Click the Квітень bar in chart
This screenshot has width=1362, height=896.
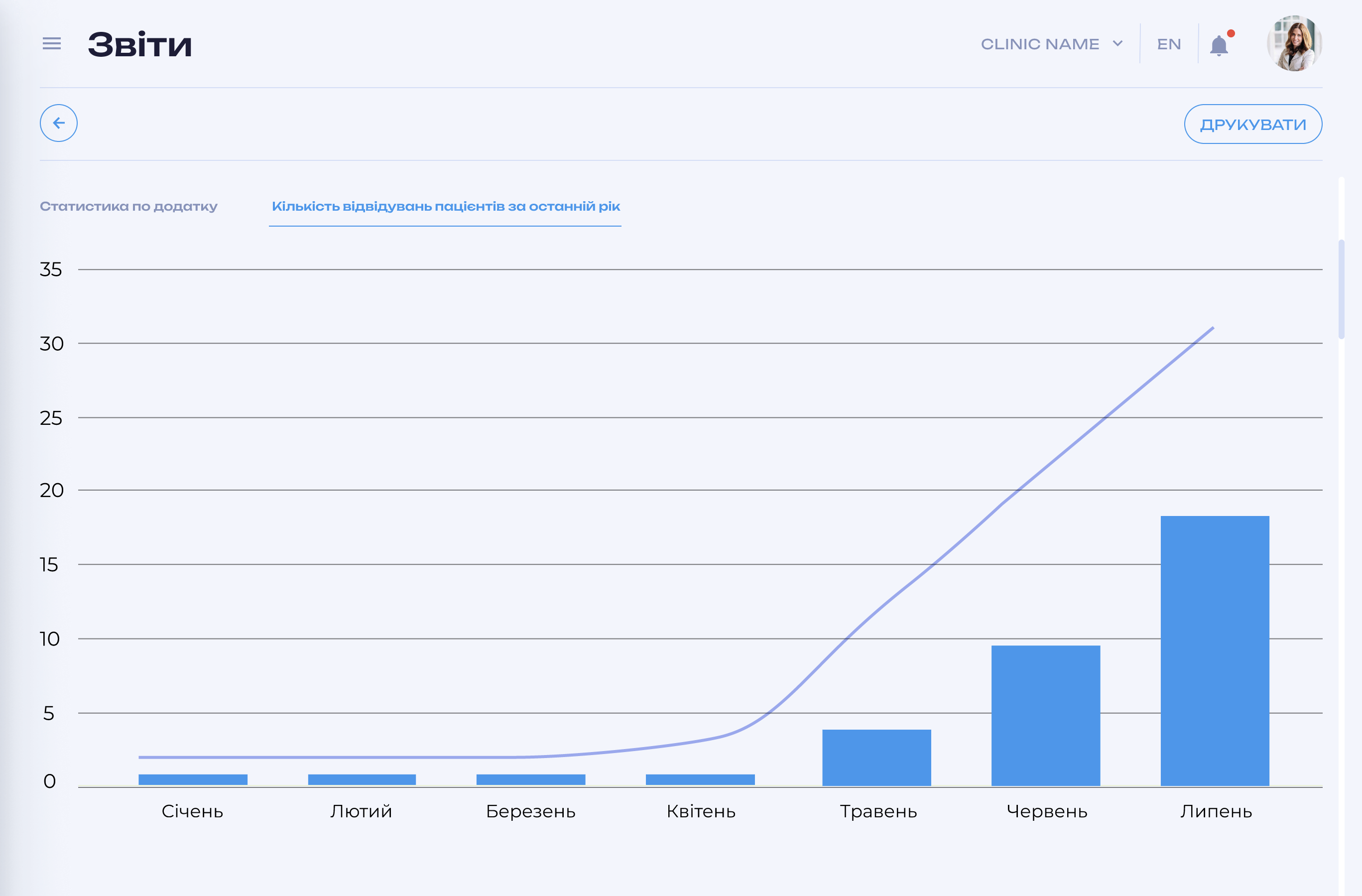[x=700, y=780]
